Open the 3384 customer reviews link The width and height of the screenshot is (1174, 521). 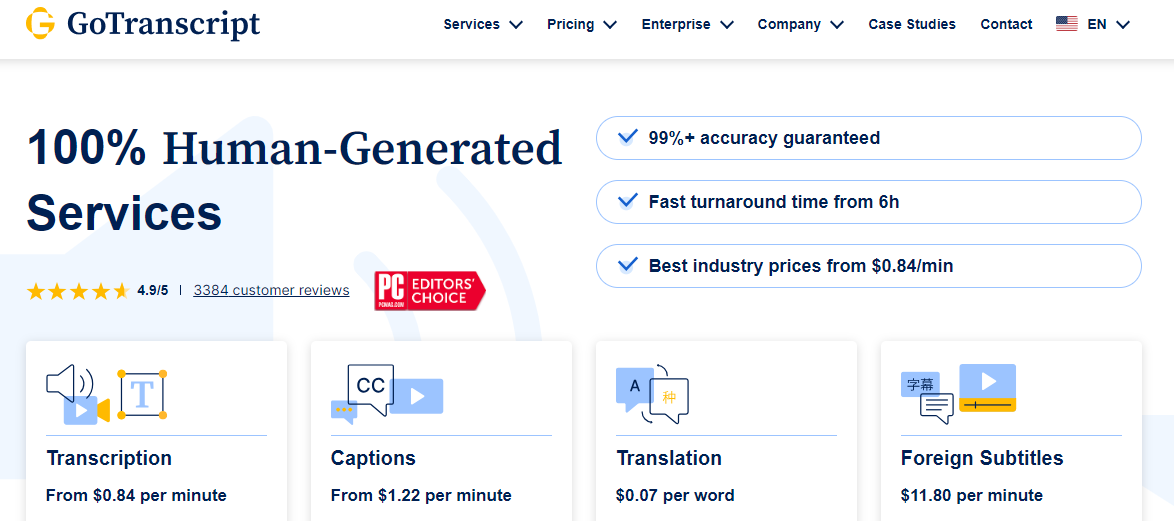click(271, 290)
